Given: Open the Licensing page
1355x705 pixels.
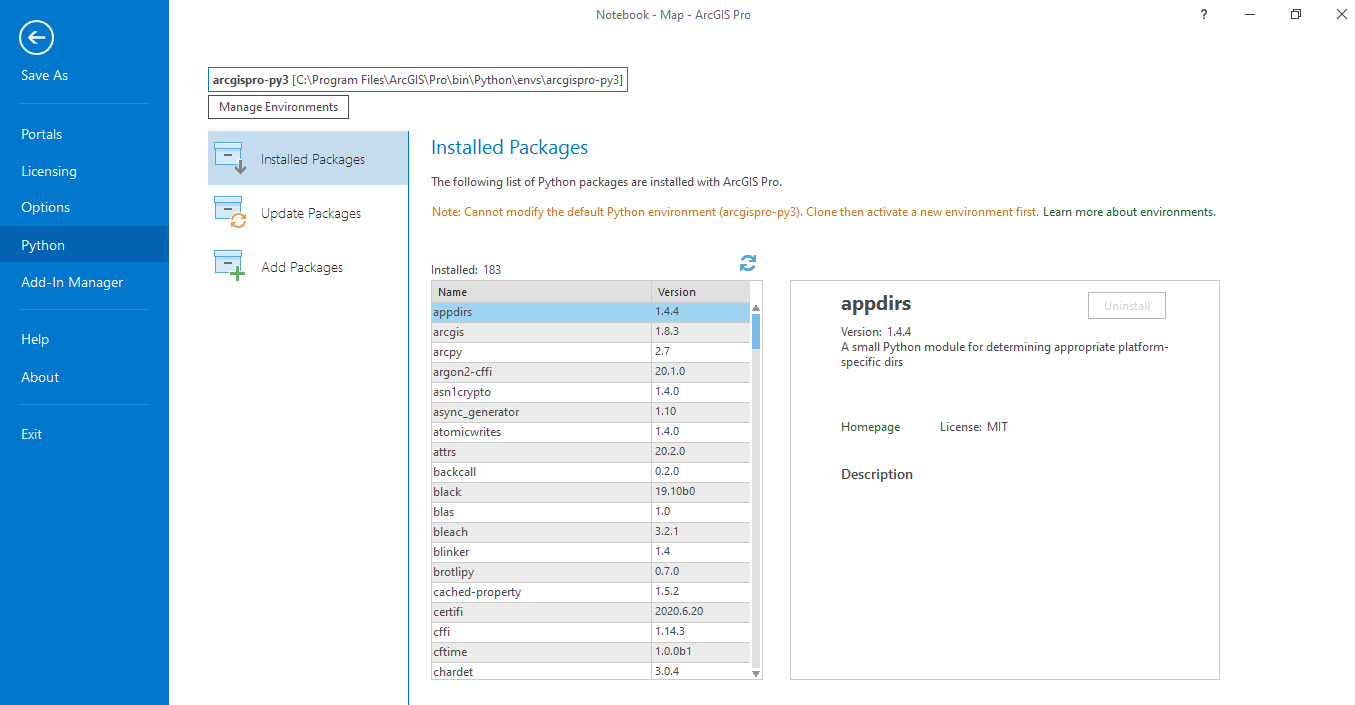Looking at the screenshot, I should [49, 171].
